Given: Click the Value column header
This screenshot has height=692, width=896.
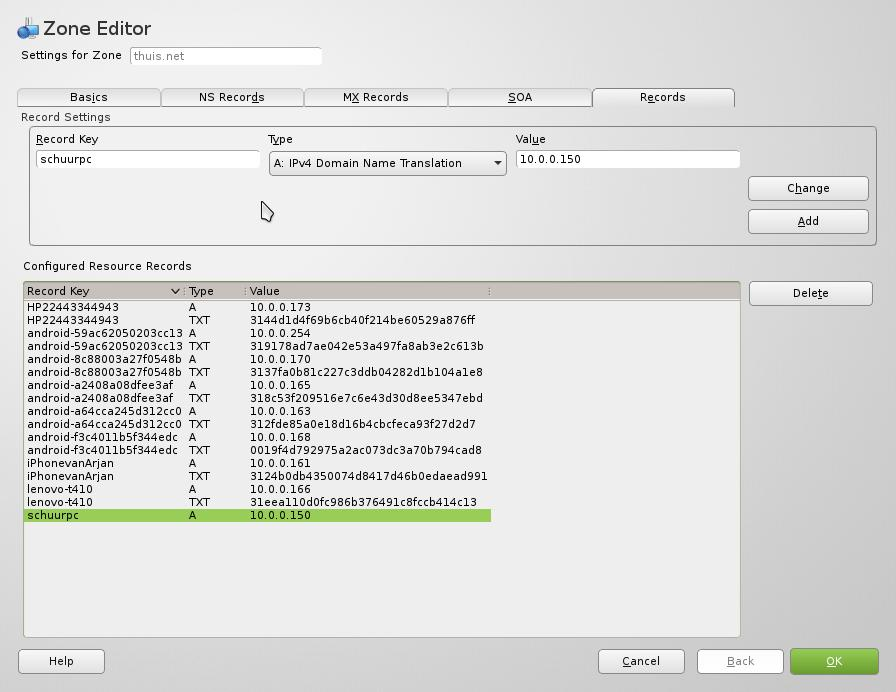Looking at the screenshot, I should point(366,291).
